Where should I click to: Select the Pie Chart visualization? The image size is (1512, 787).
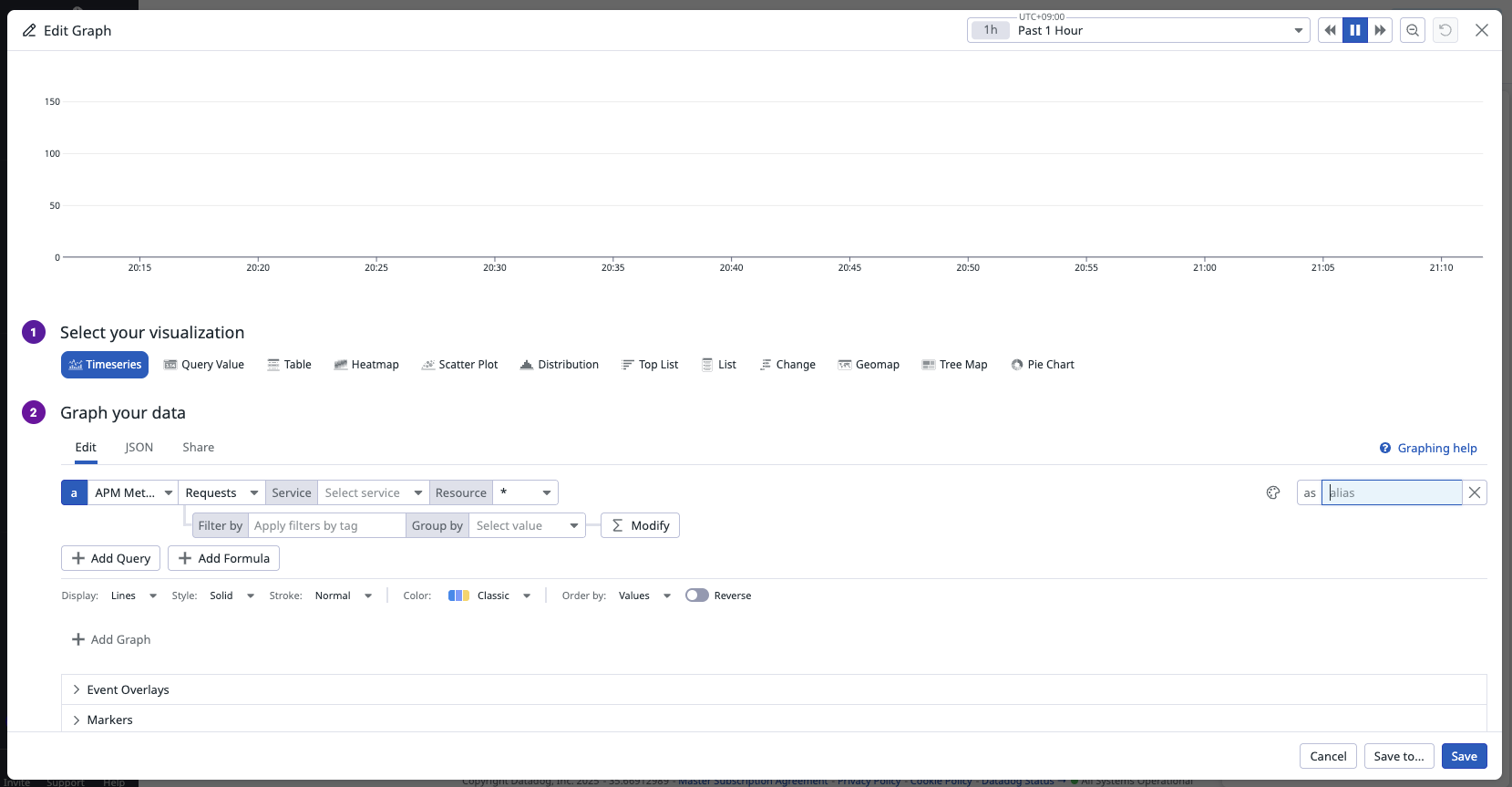[x=1043, y=365]
